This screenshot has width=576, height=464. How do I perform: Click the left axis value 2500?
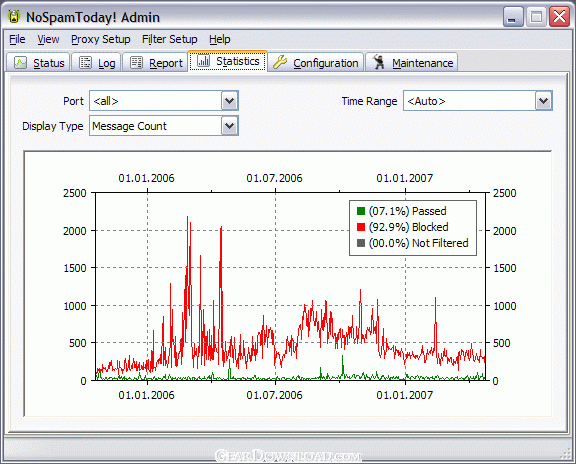pyautogui.click(x=75, y=193)
